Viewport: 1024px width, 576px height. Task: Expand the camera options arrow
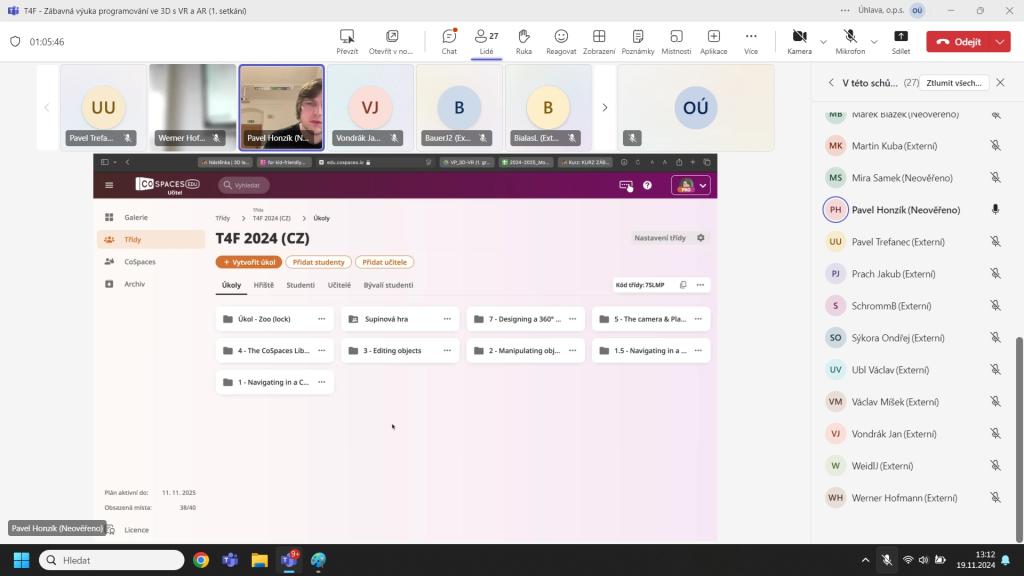coord(823,42)
